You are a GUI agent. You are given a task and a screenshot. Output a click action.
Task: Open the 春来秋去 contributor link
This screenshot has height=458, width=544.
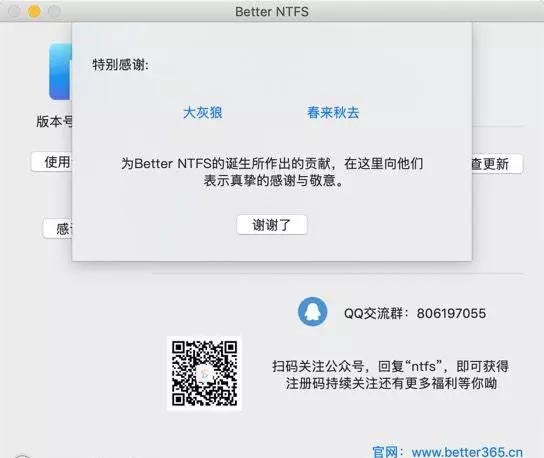tap(333, 112)
